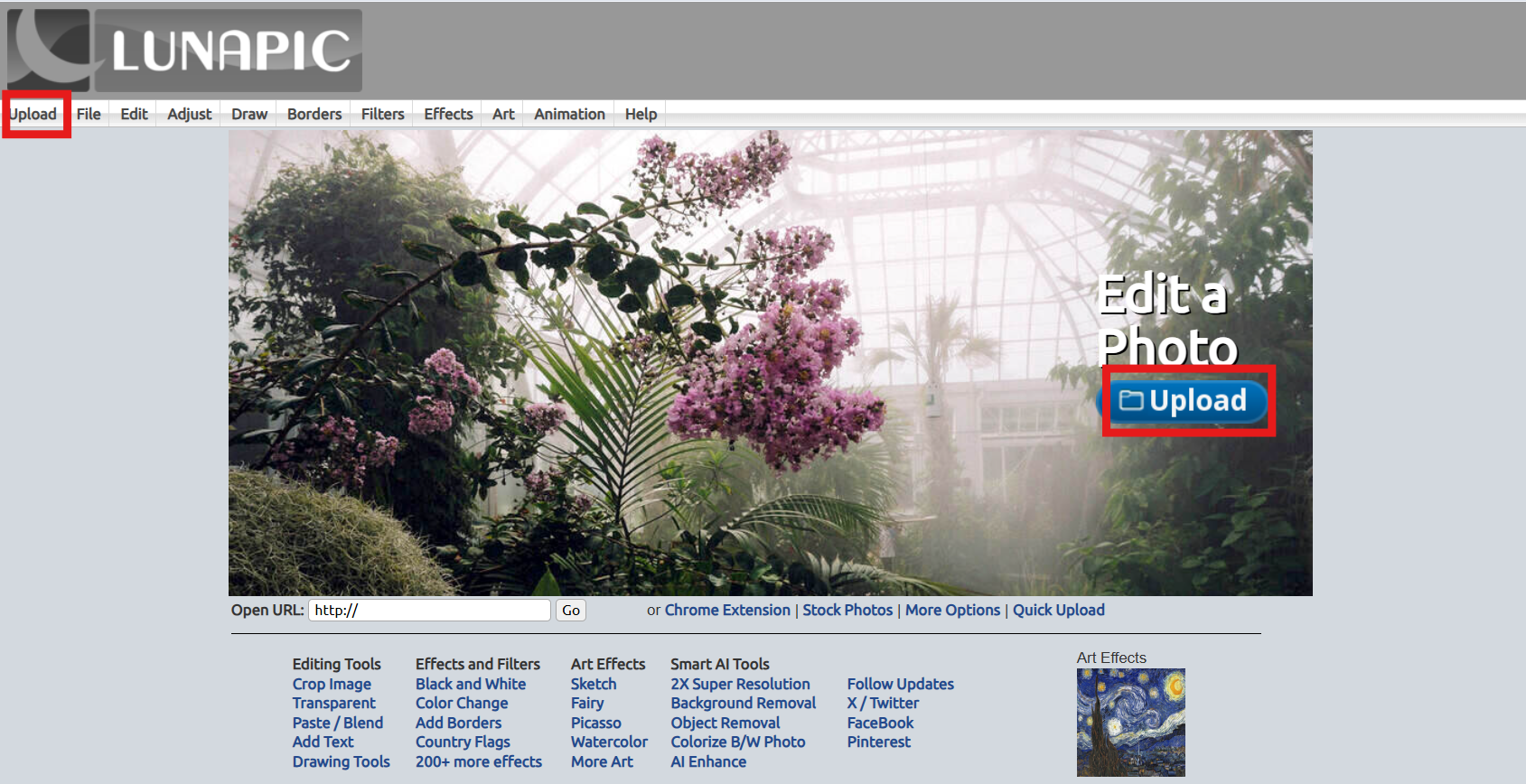This screenshot has height=784, width=1526.
Task: Open the Watercolor art effect link
Action: 610,742
